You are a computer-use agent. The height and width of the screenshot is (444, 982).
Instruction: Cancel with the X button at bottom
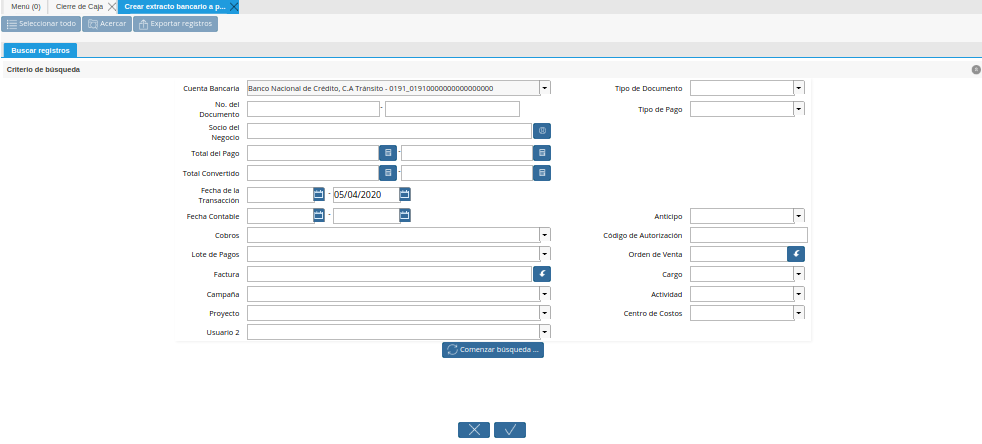point(474,430)
